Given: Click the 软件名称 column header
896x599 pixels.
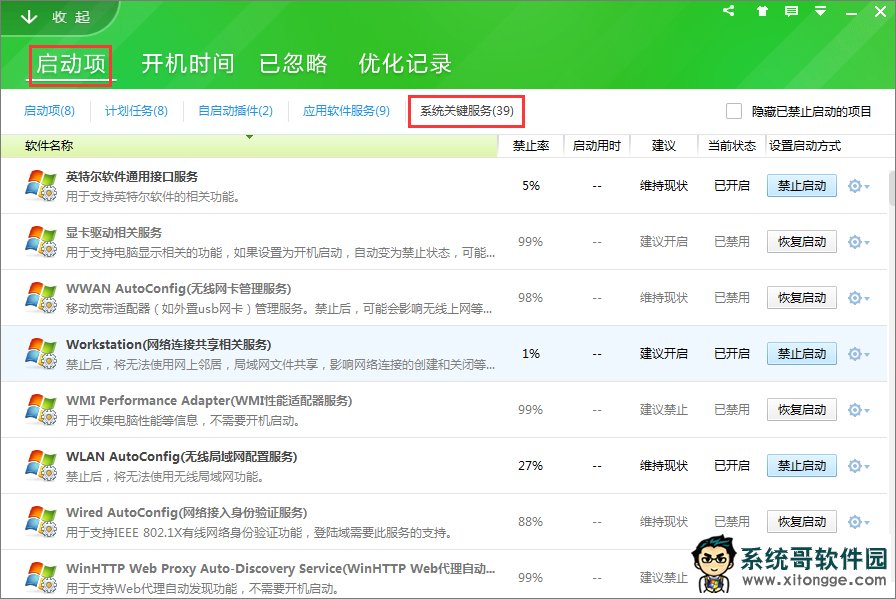Looking at the screenshot, I should coord(49,146).
